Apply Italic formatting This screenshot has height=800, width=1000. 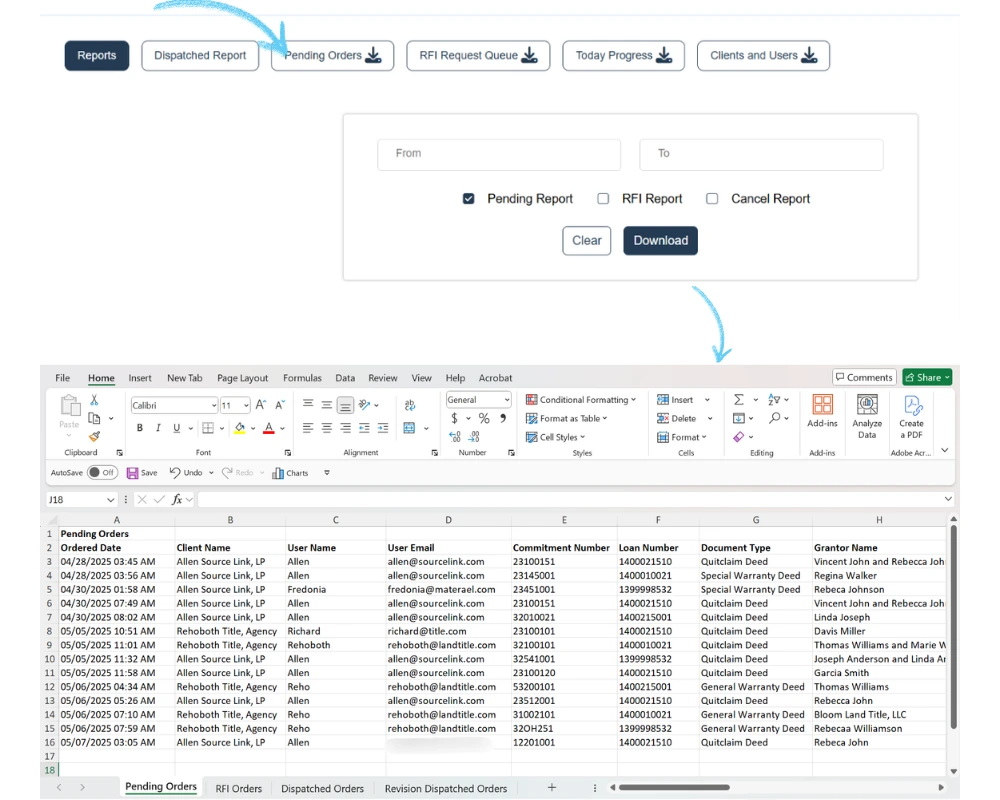(158, 428)
